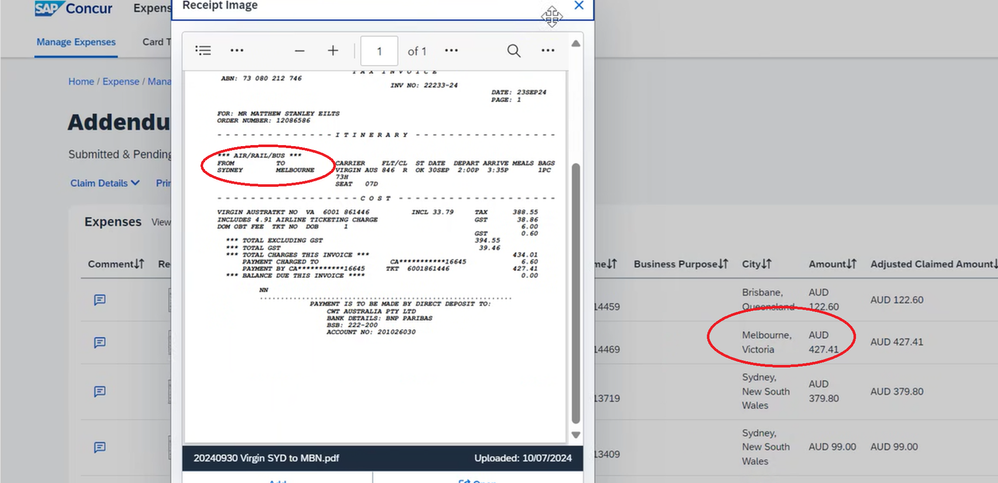The image size is (998, 483).
Task: Follow the Home breadcrumb link
Action: pyautogui.click(x=81, y=81)
